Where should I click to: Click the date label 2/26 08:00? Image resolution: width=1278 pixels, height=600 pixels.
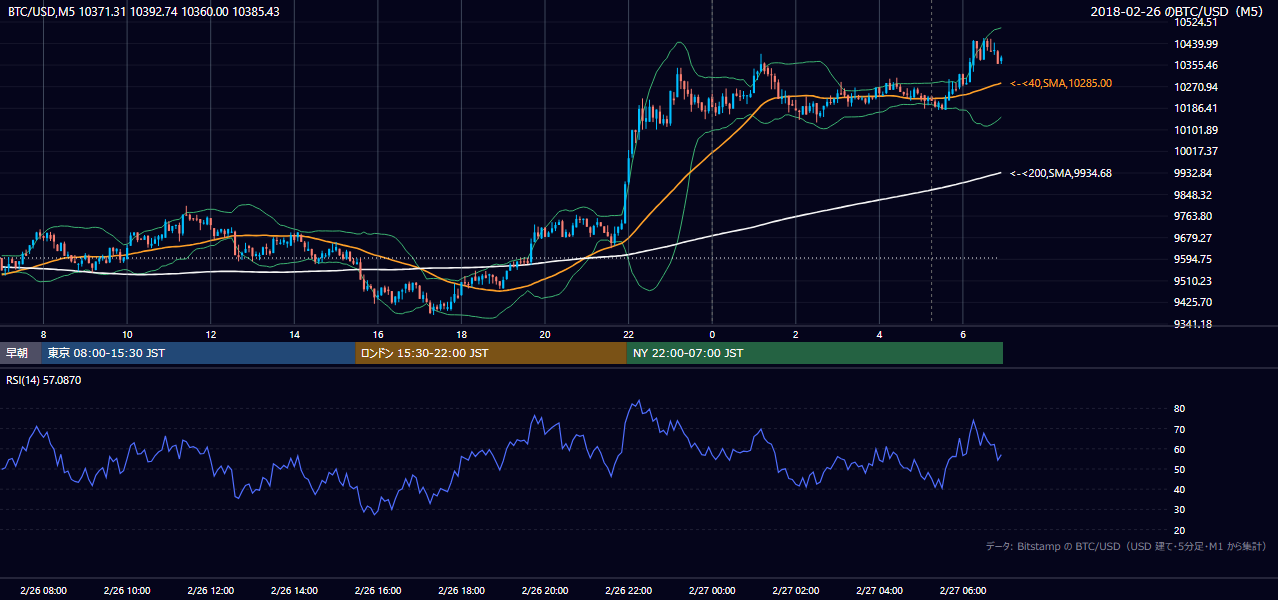[x=43, y=590]
